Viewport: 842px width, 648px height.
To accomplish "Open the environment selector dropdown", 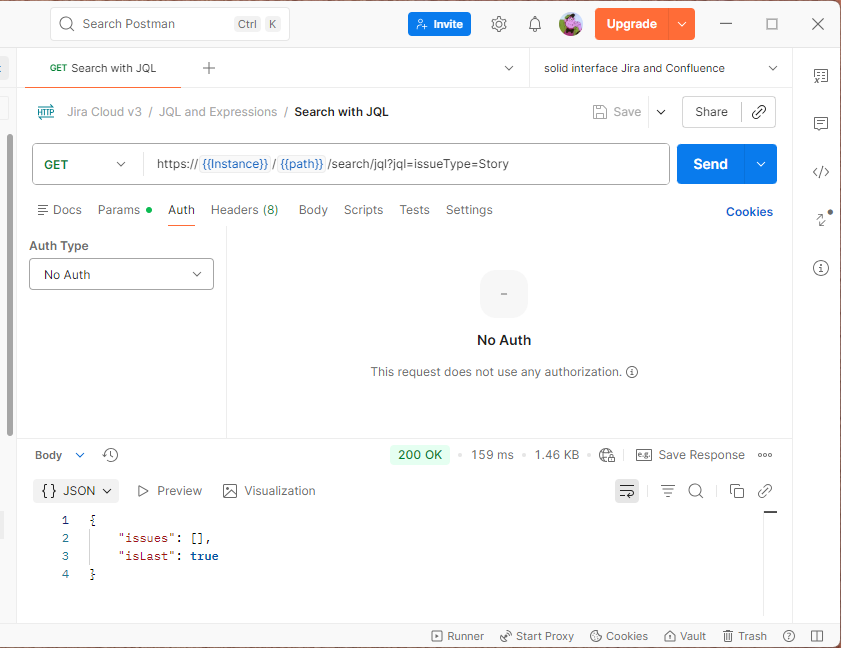I will coord(660,68).
